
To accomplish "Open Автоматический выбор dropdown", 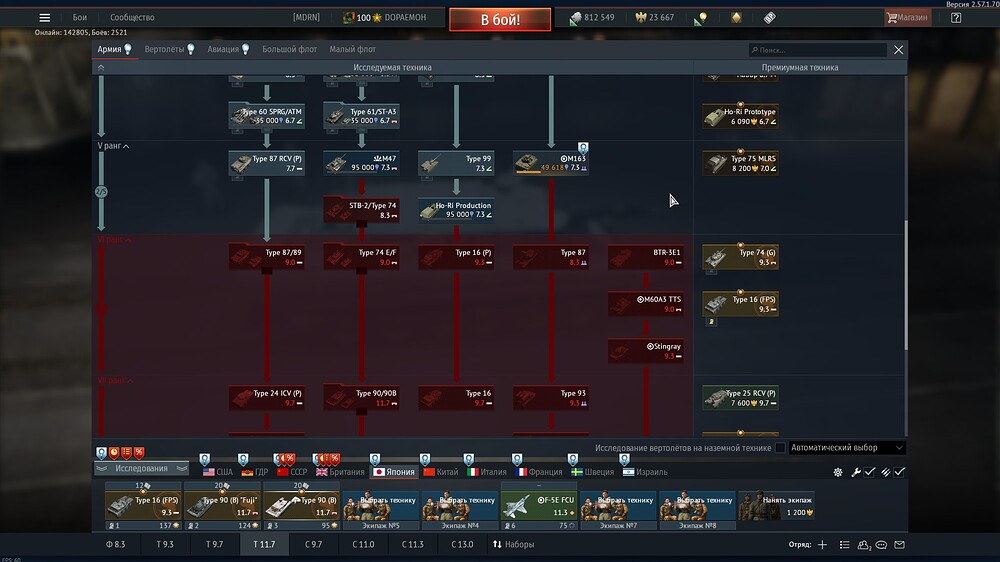I will (x=847, y=448).
